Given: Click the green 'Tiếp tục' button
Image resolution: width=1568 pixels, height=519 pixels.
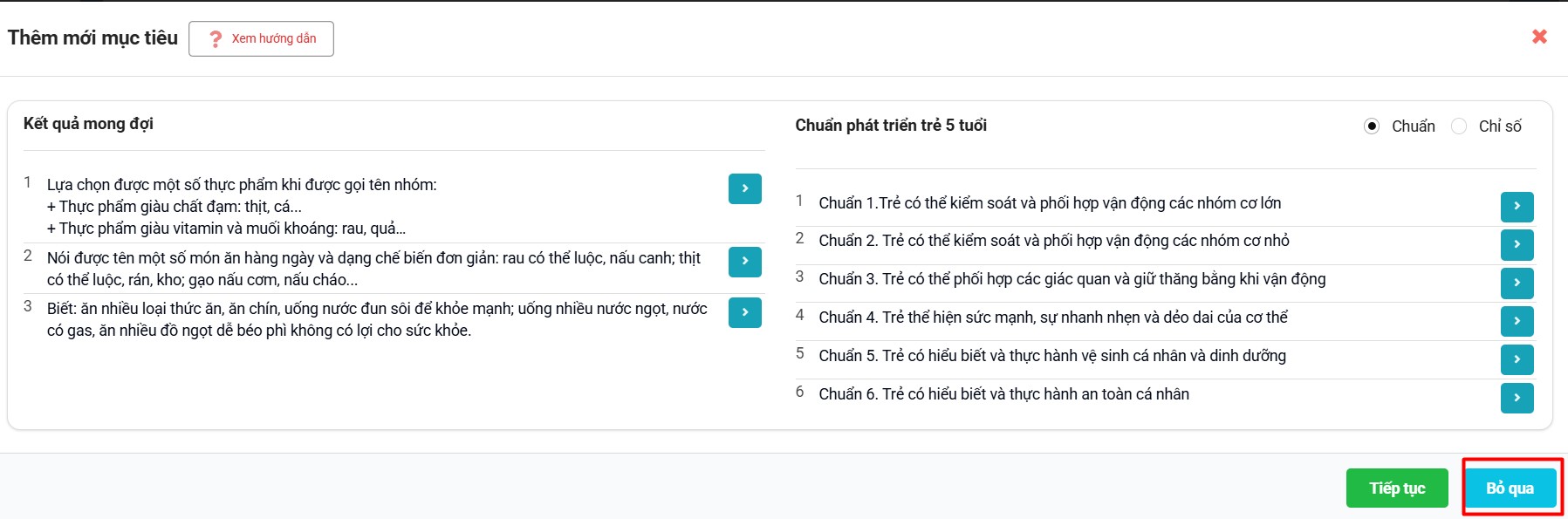Looking at the screenshot, I should click(x=1396, y=488).
